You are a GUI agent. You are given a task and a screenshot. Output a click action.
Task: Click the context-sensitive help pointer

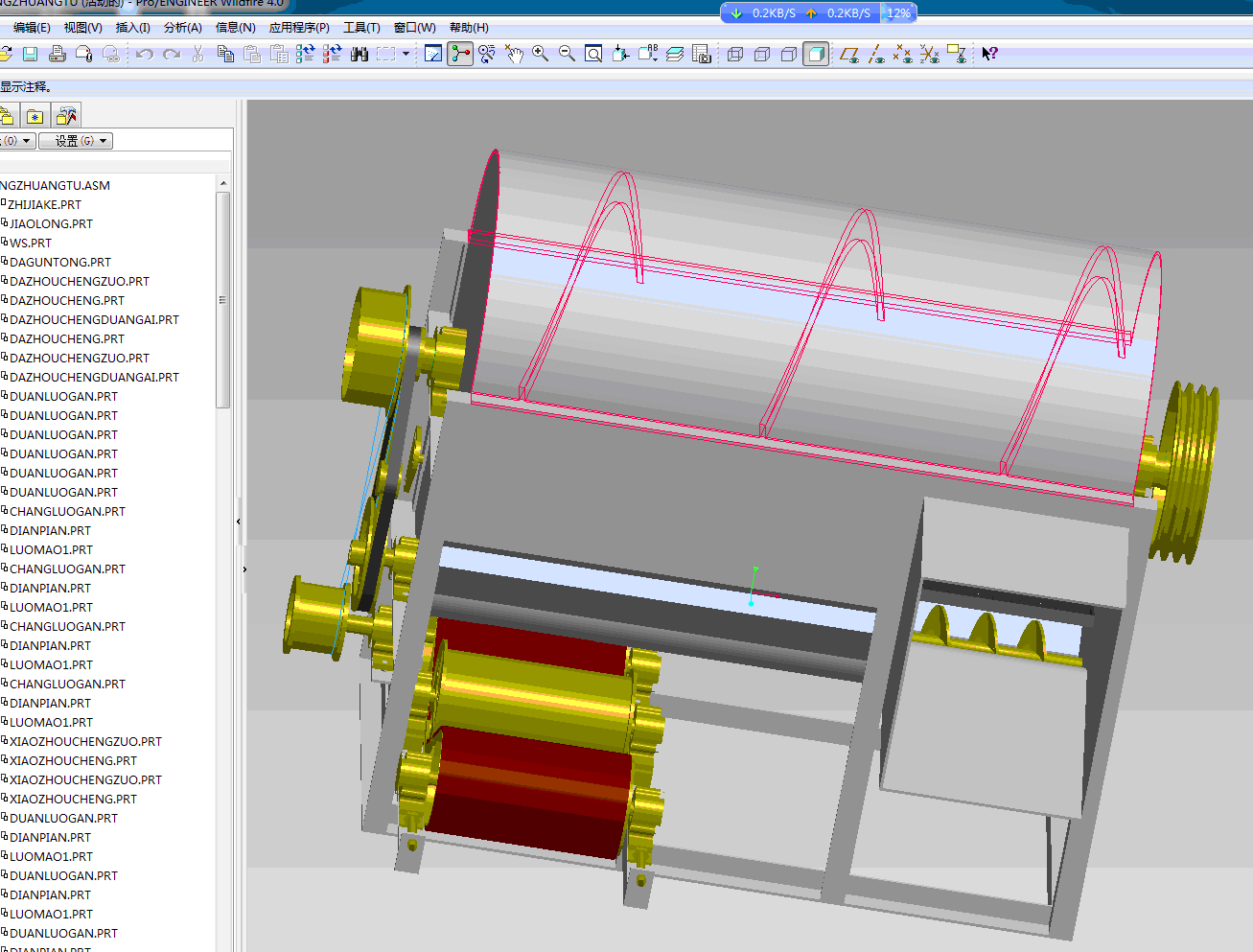990,54
